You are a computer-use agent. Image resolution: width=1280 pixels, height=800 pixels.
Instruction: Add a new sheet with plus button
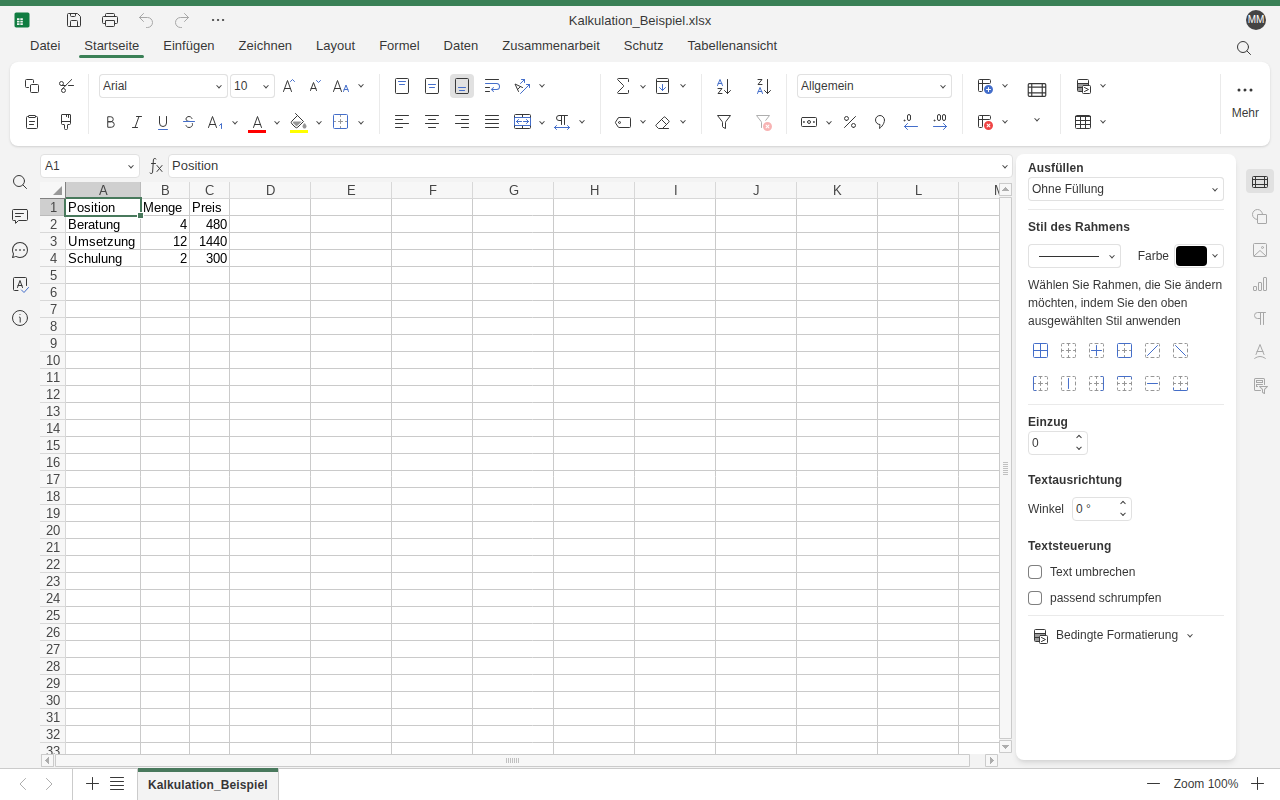92,784
